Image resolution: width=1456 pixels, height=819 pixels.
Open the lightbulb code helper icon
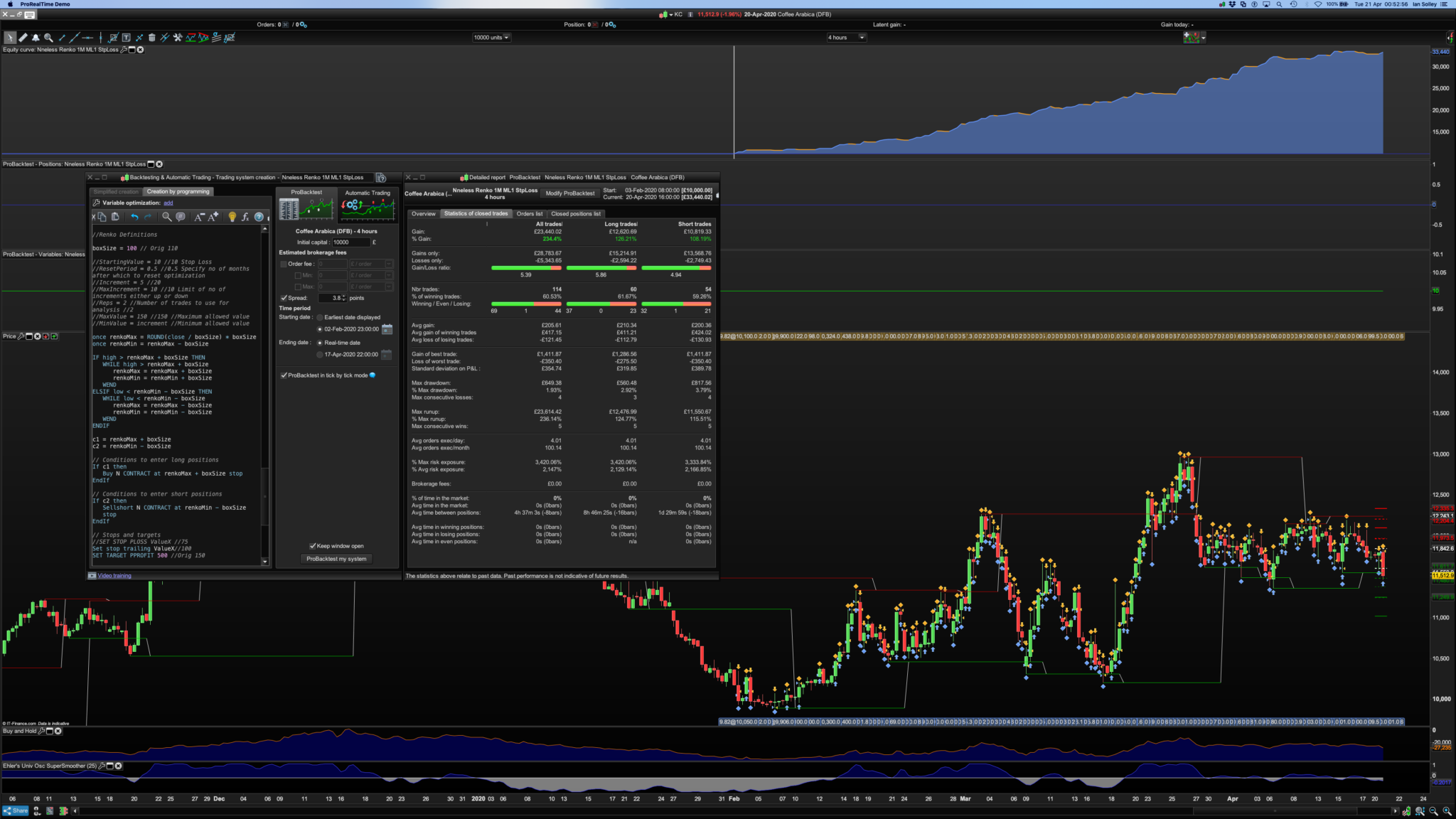(232, 217)
